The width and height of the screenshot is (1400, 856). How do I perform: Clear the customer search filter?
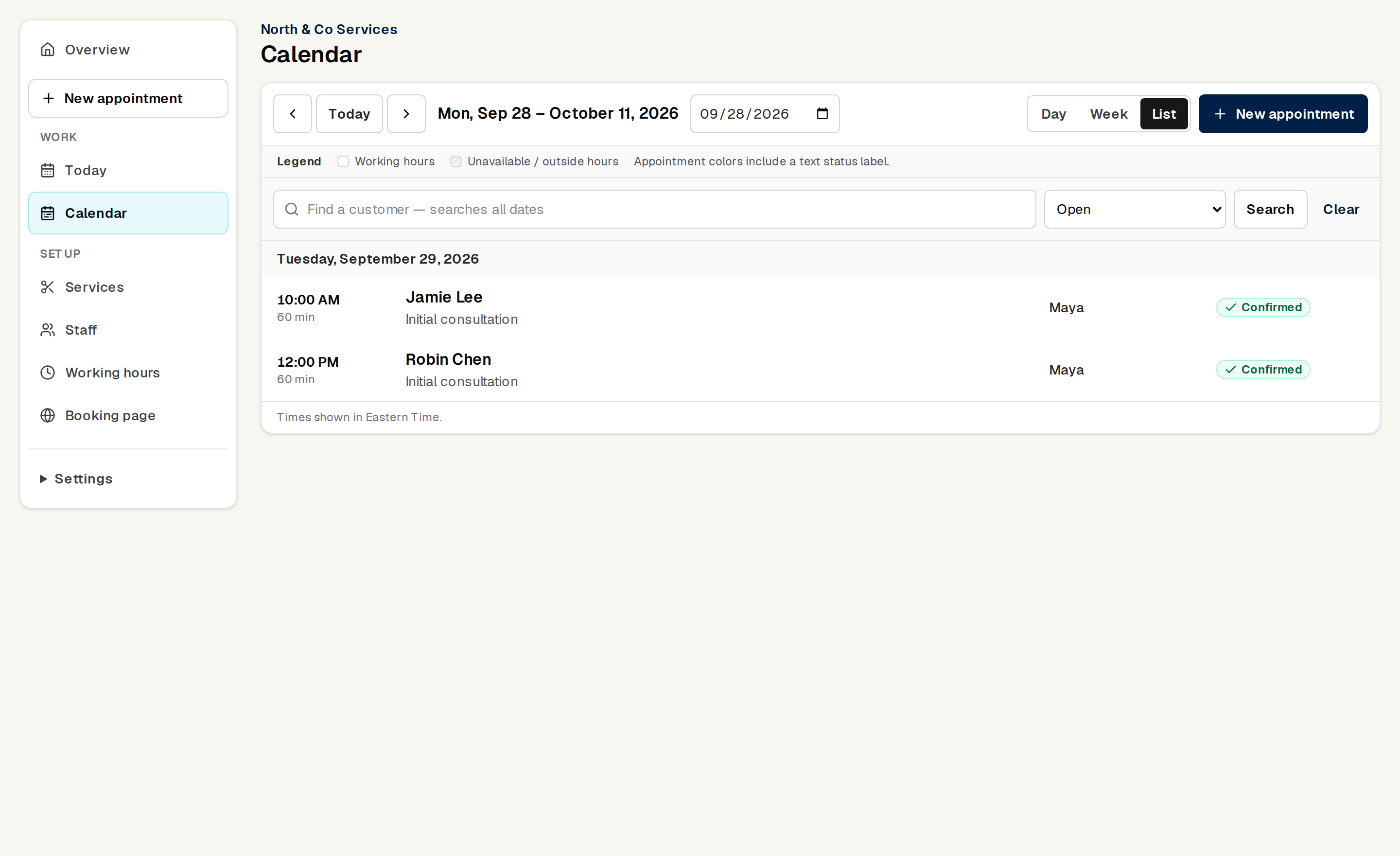coord(1341,209)
